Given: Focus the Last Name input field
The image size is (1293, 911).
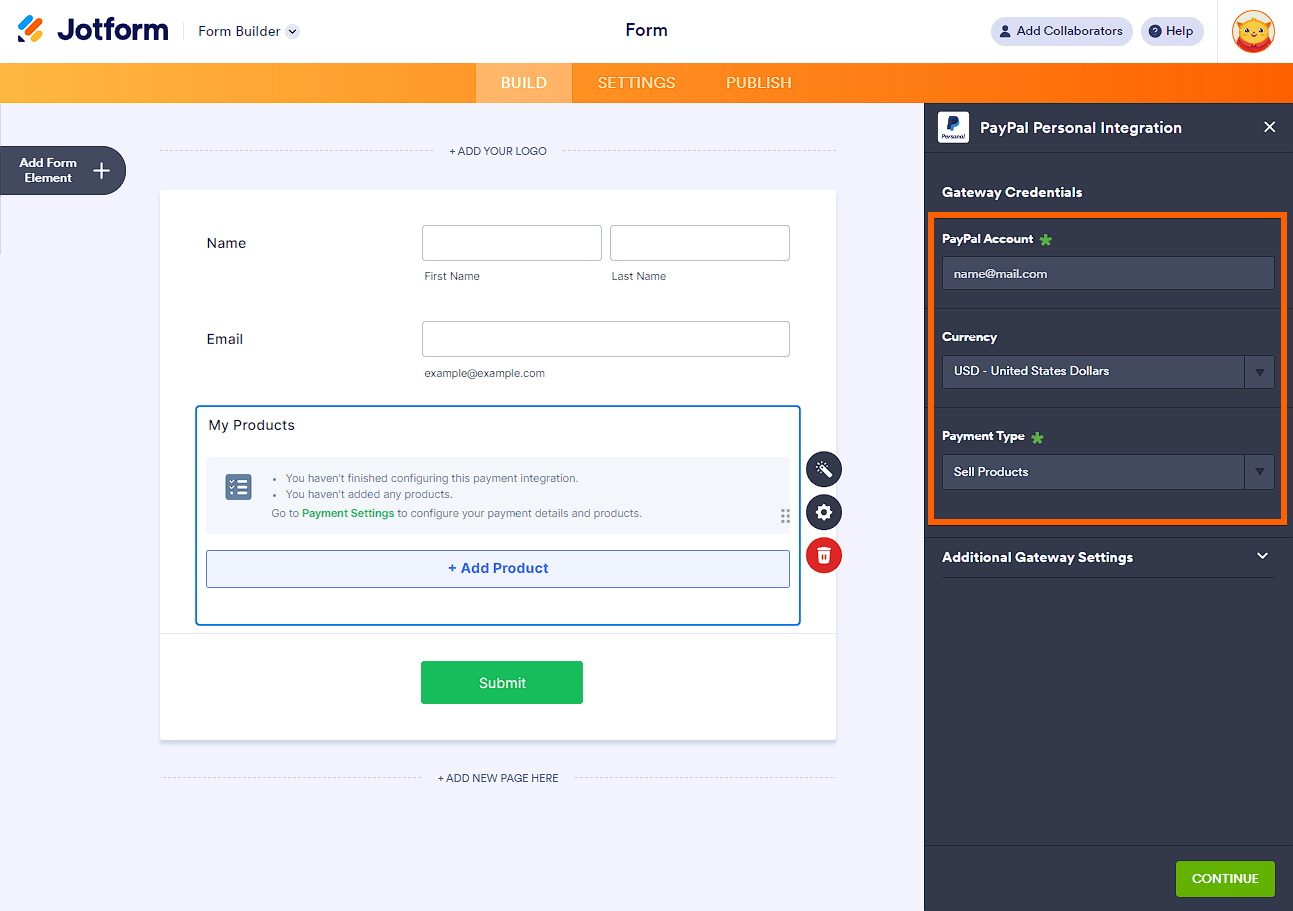Looking at the screenshot, I should click(700, 243).
